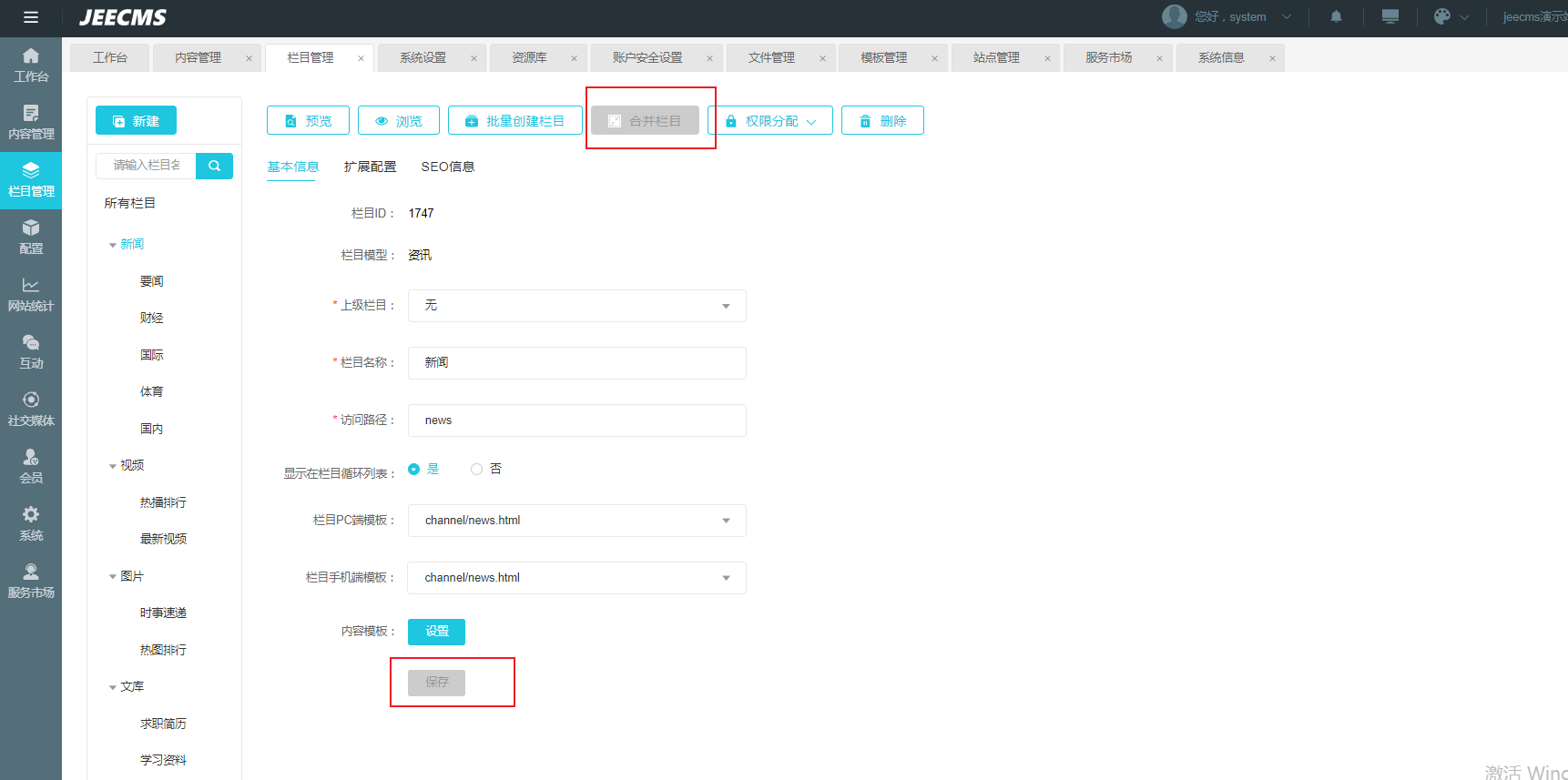
Task: Close the 资源库 tab
Action: (574, 58)
